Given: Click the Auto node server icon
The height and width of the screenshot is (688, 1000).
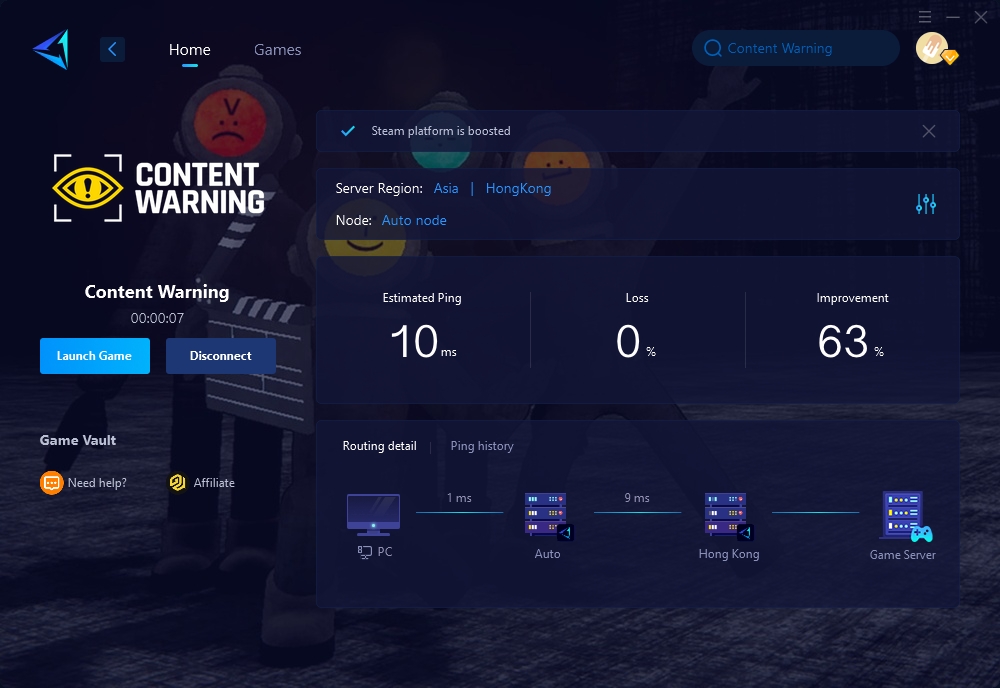Looking at the screenshot, I should [x=548, y=515].
